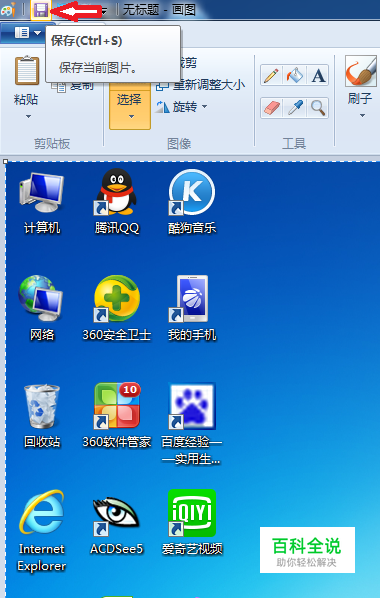380x598 pixels.
Task: Click the 爱奇艺视频 iQIYI icon on canvas
Action: pyautogui.click(x=192, y=513)
